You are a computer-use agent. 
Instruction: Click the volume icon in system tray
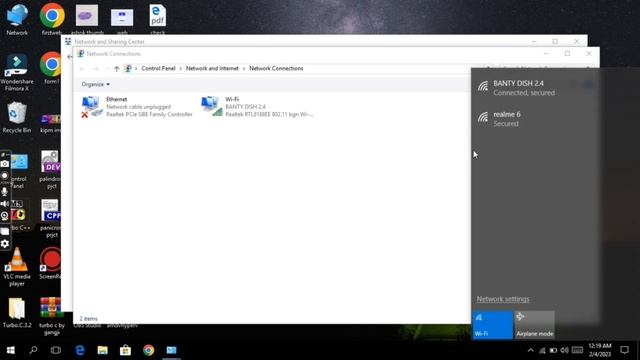564,350
